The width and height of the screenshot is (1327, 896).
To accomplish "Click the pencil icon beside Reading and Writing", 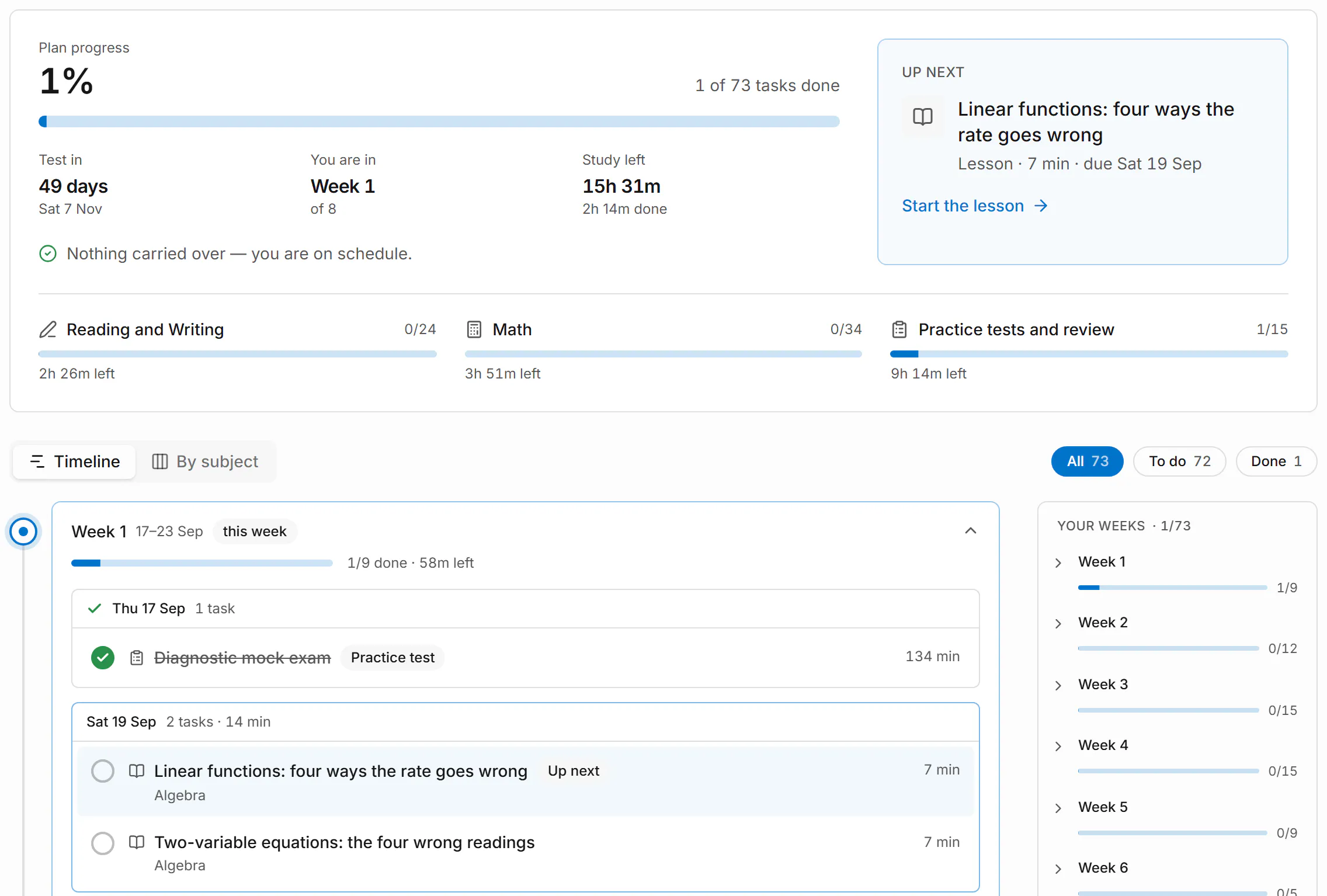I will pos(48,329).
